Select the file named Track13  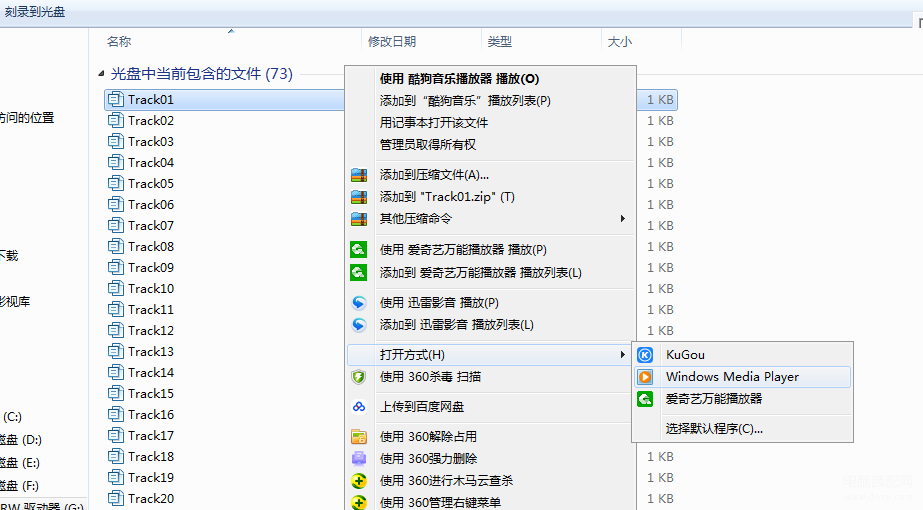(151, 352)
